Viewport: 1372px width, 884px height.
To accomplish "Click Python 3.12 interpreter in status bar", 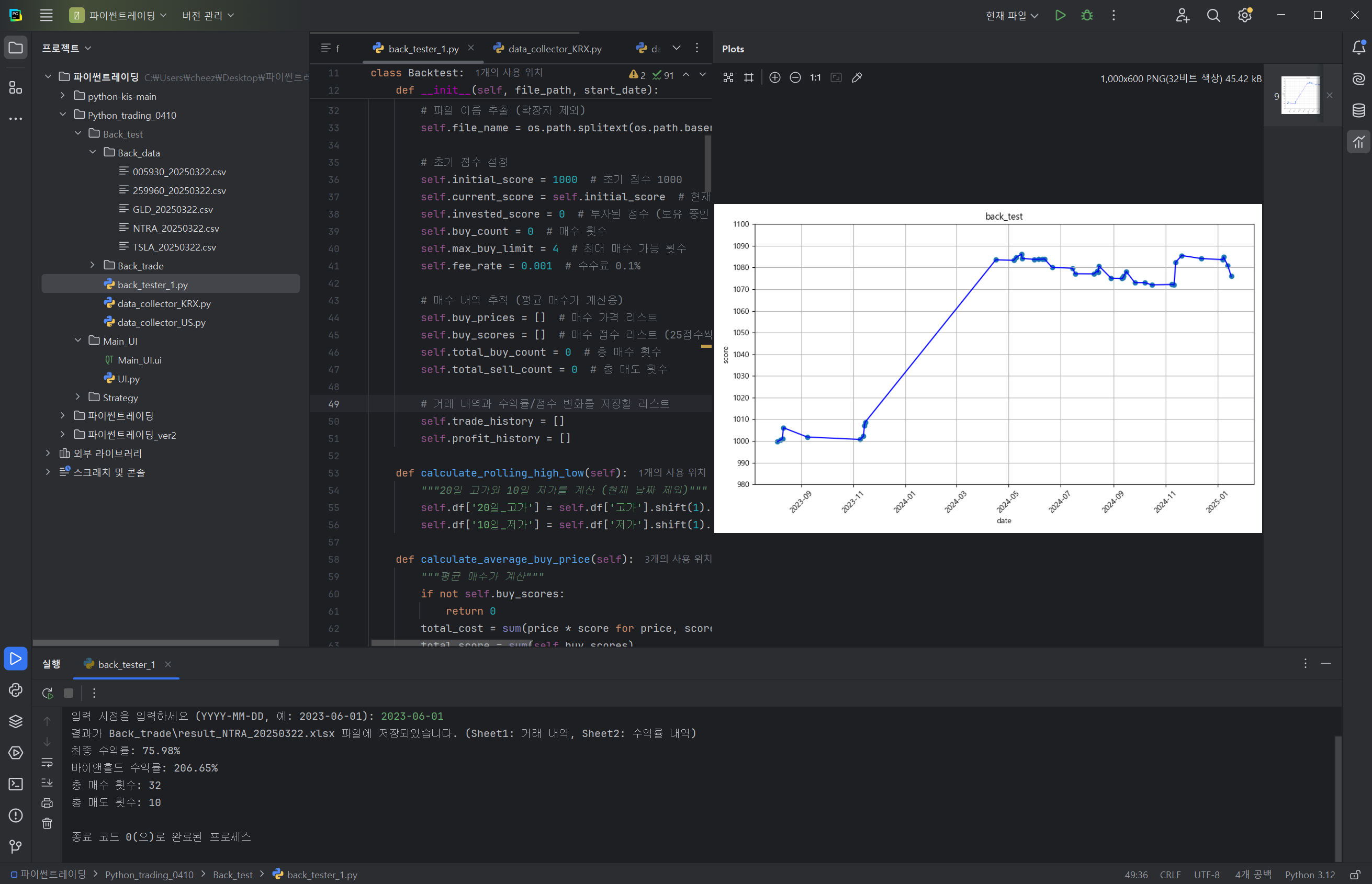I will [x=1310, y=874].
